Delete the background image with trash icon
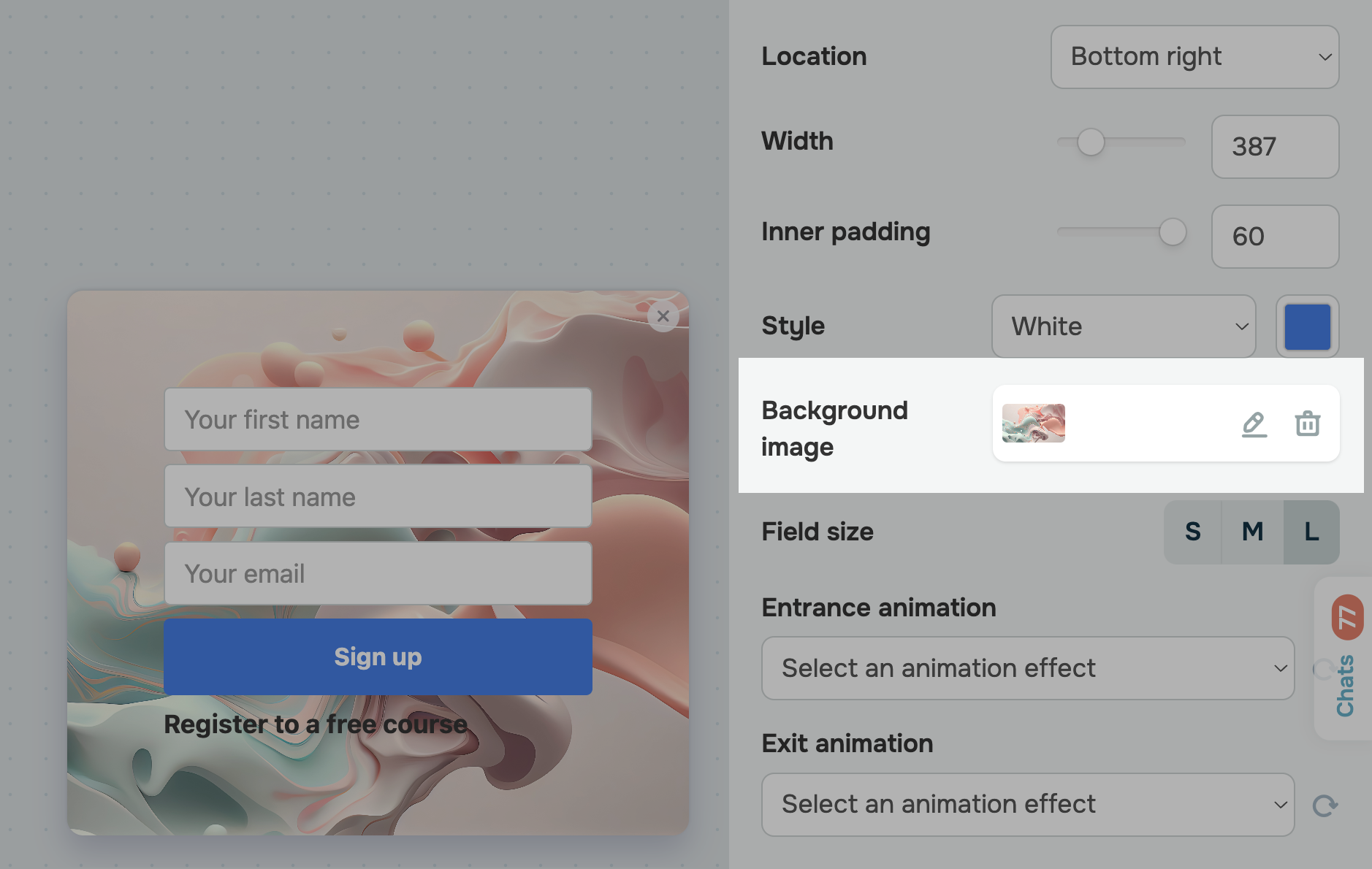 tap(1307, 424)
